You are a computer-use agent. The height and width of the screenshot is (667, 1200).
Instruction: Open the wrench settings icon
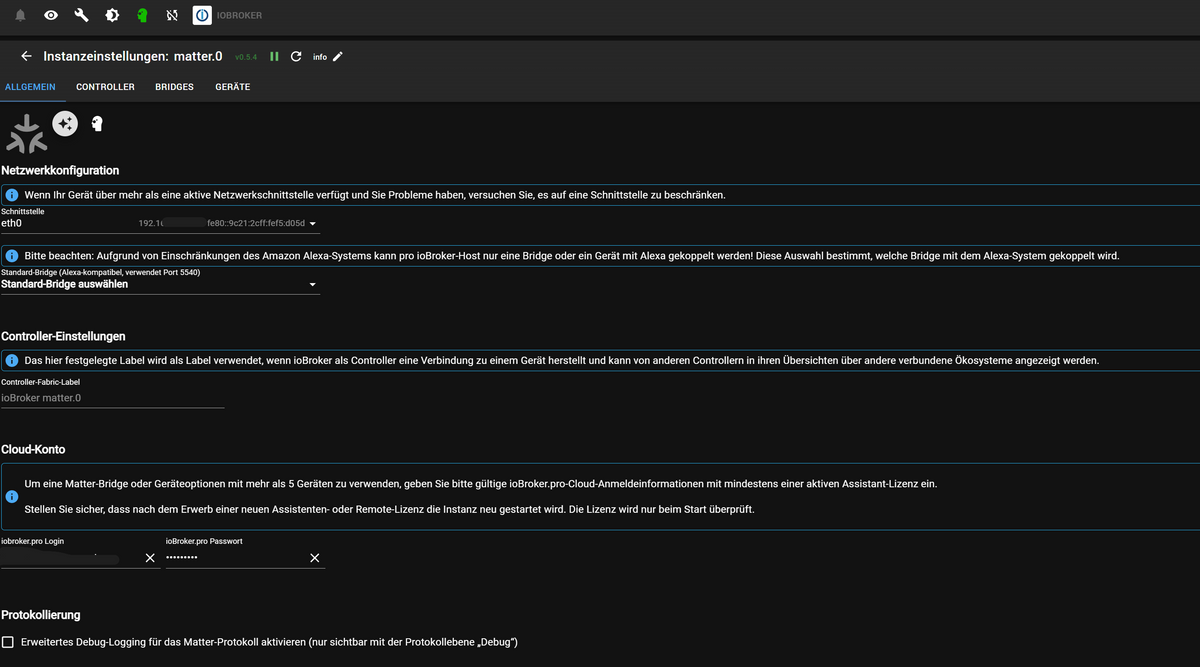click(82, 16)
